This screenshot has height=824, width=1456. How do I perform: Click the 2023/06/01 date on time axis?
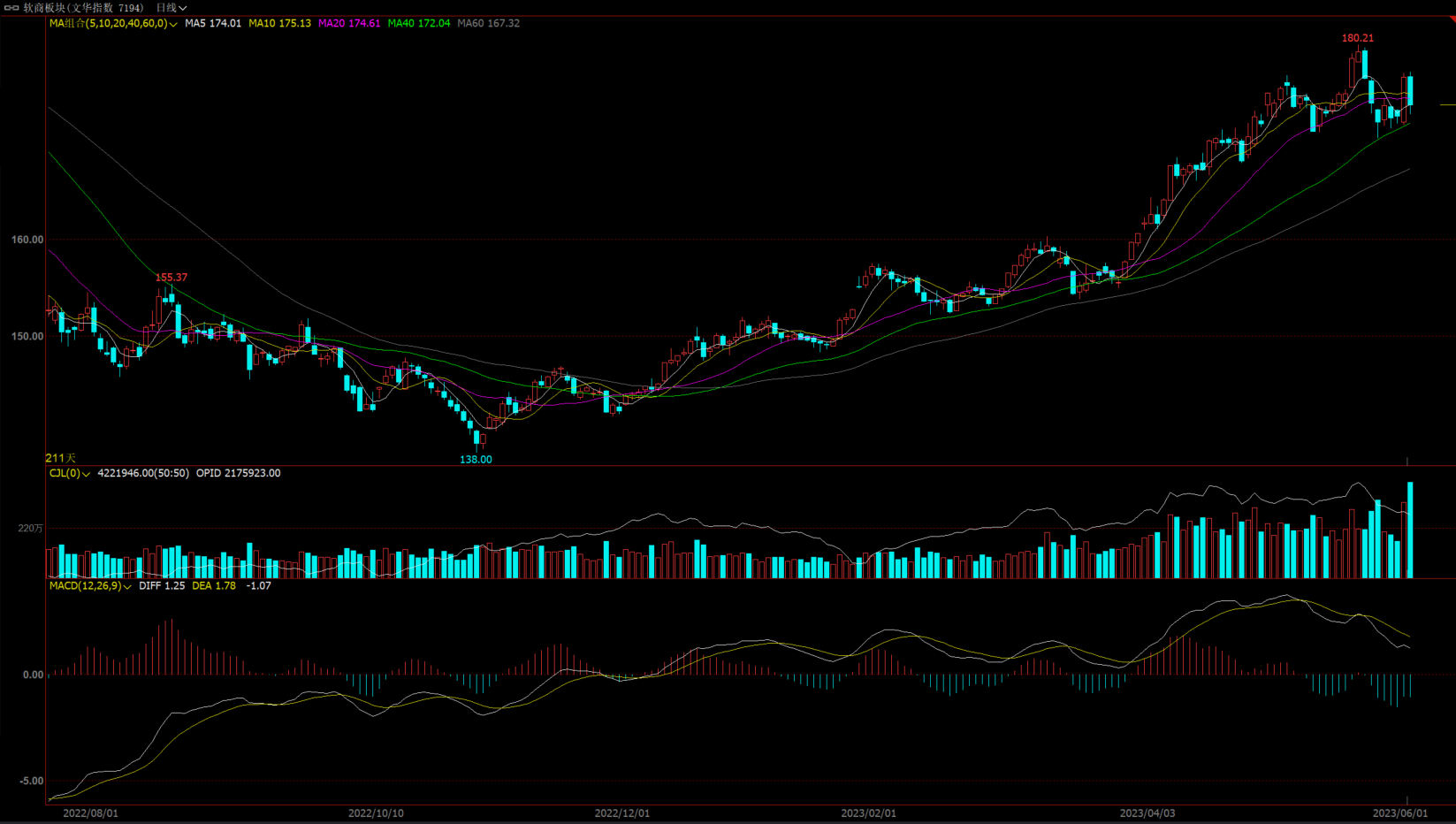click(1400, 813)
